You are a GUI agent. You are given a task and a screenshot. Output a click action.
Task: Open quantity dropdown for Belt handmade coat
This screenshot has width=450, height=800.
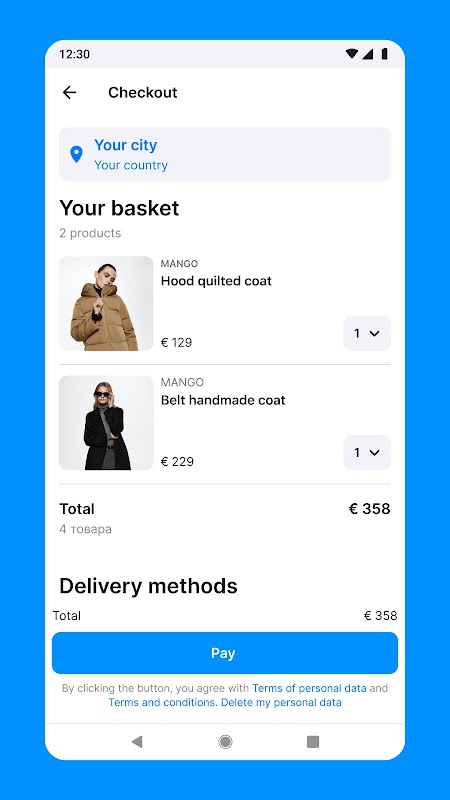pyautogui.click(x=367, y=453)
